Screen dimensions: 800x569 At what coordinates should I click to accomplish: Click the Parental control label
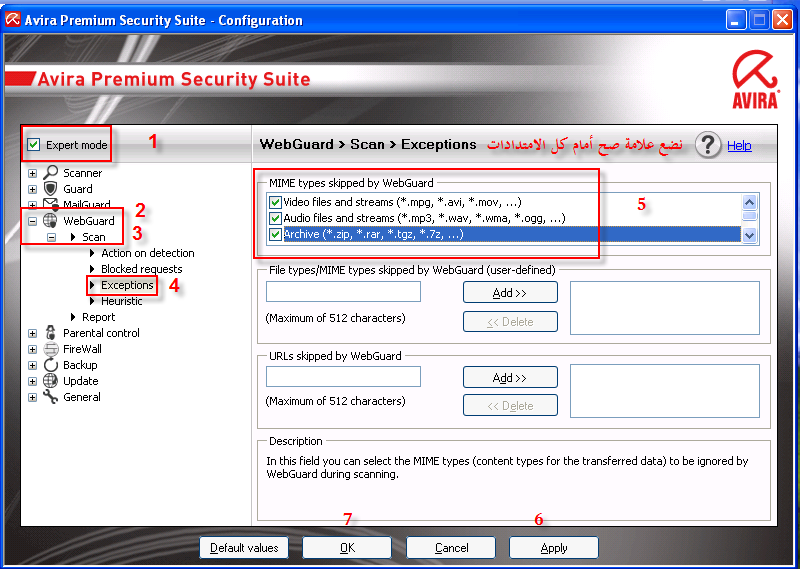pos(101,333)
